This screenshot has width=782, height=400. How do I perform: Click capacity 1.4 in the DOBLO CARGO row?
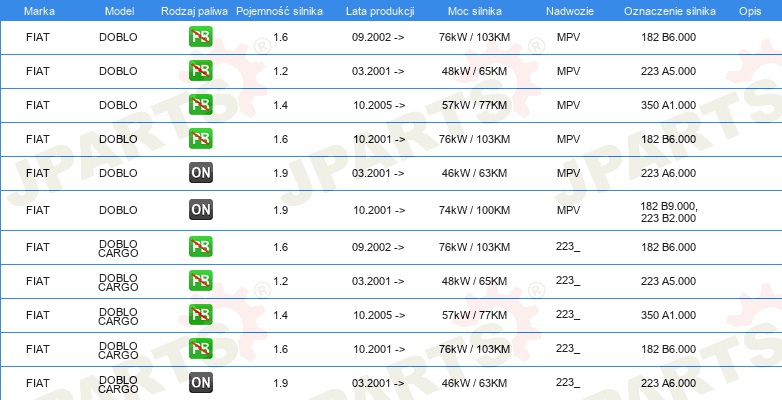click(281, 315)
